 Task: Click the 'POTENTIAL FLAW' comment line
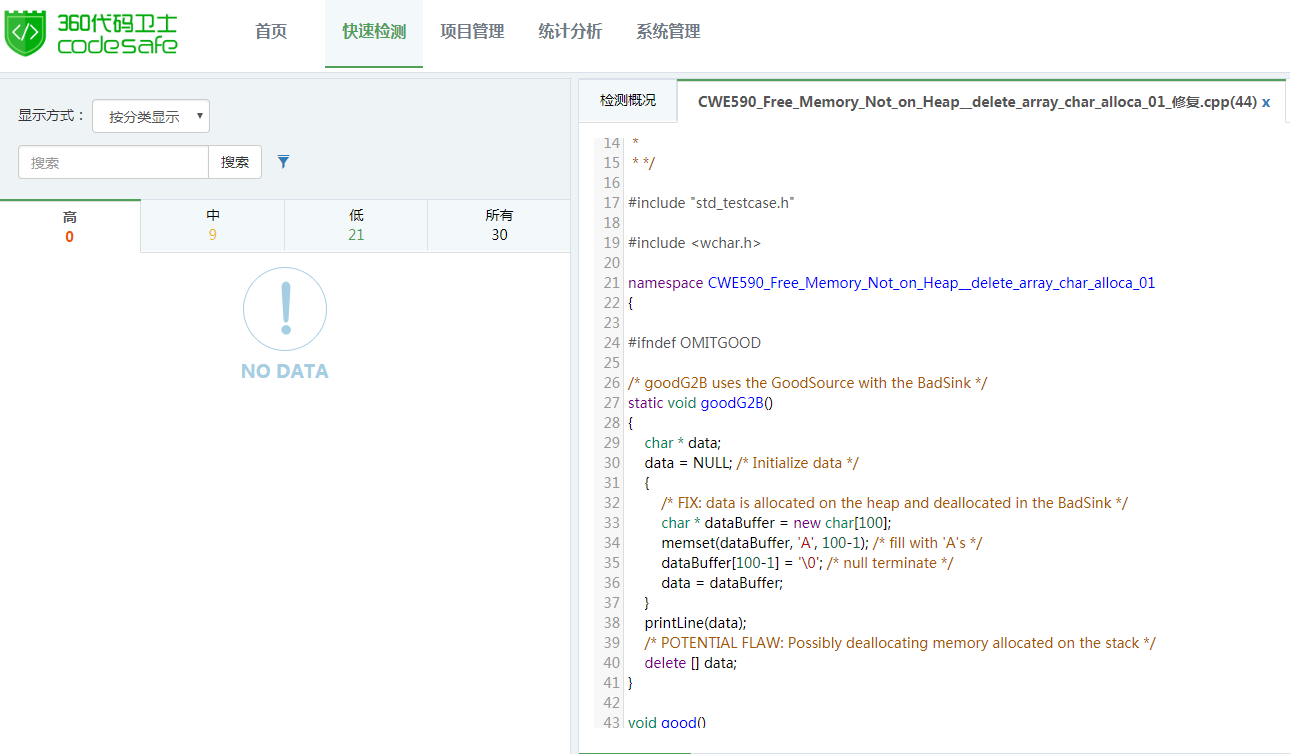pyautogui.click(x=900, y=643)
